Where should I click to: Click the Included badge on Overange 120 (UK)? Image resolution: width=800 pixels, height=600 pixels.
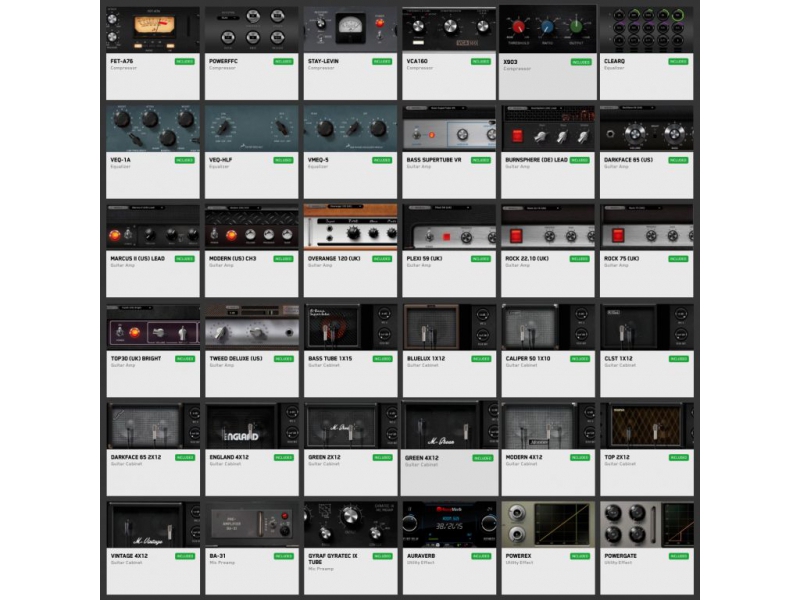coord(382,259)
